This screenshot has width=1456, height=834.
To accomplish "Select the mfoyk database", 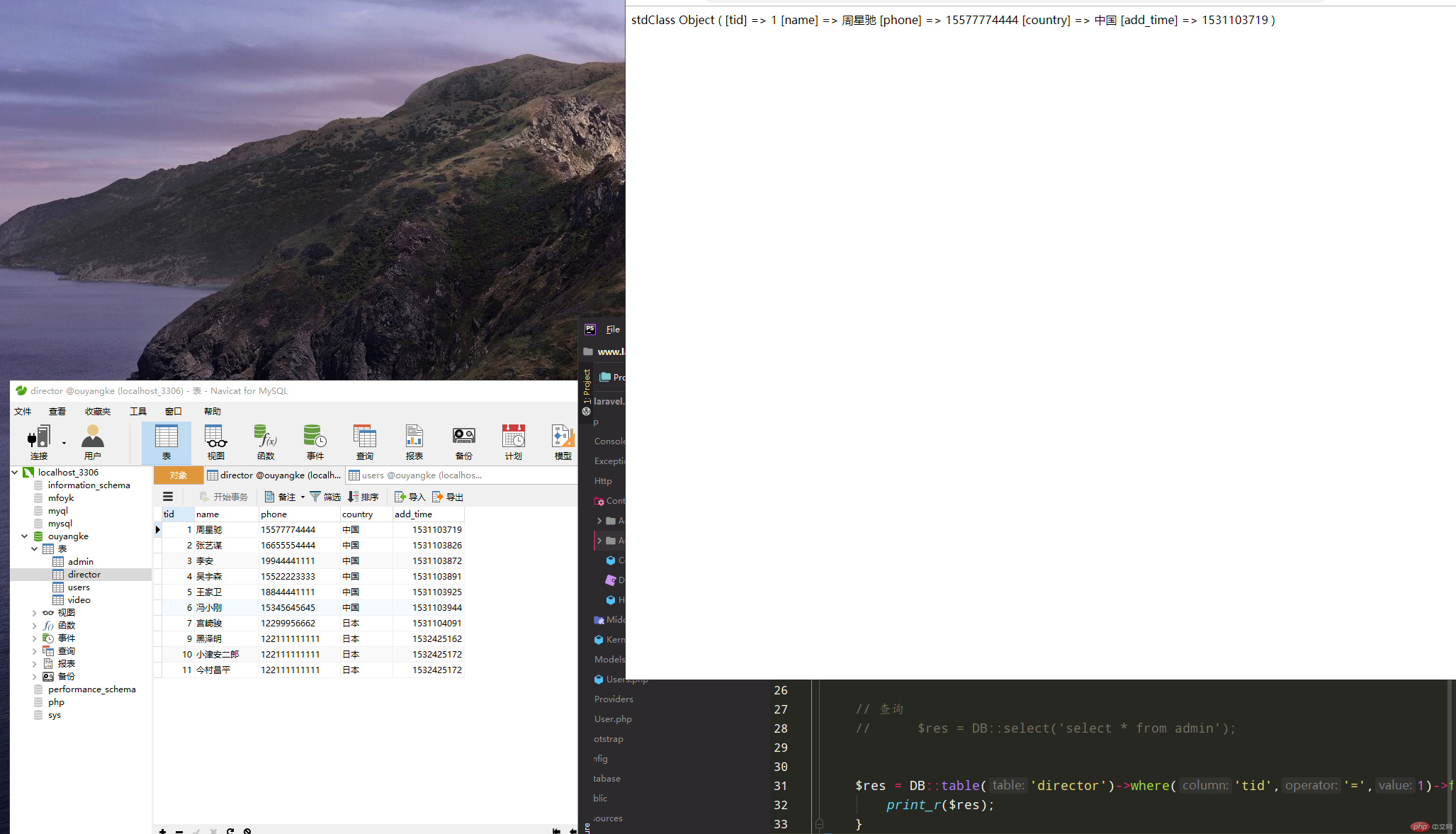I will click(x=61, y=497).
